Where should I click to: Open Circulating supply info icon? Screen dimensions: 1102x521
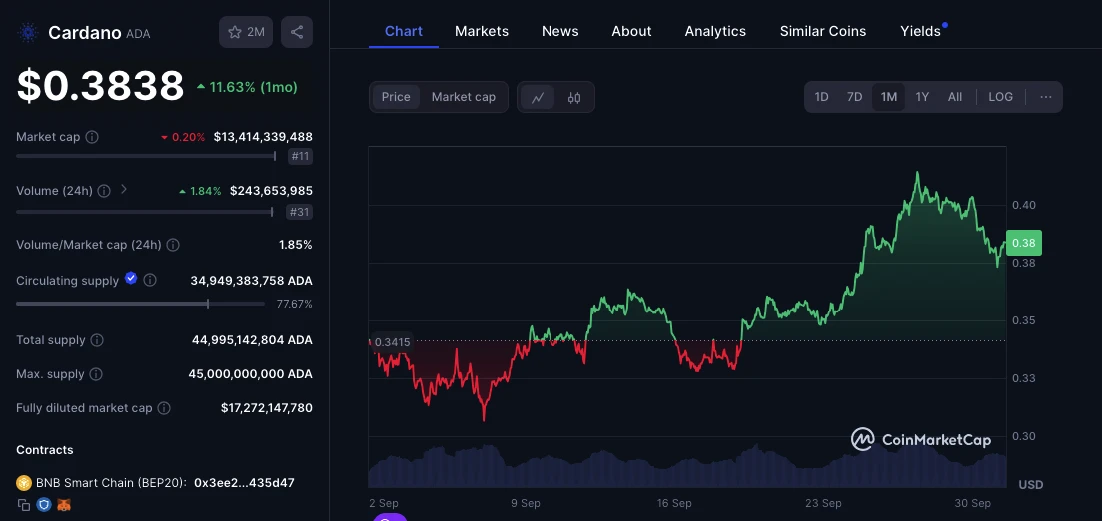tap(150, 281)
